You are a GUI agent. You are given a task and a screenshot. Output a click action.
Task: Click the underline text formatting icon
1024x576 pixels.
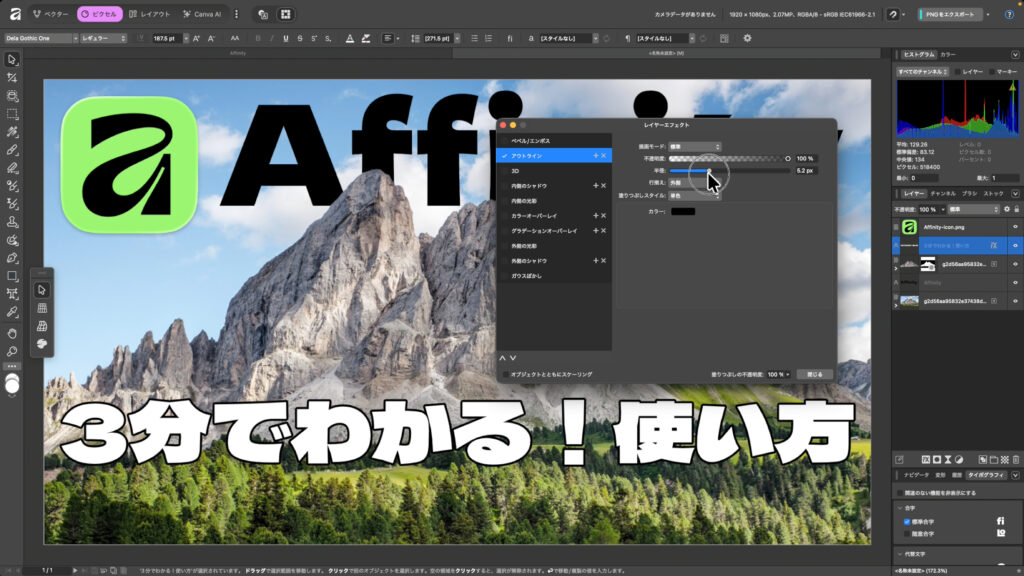coord(285,38)
